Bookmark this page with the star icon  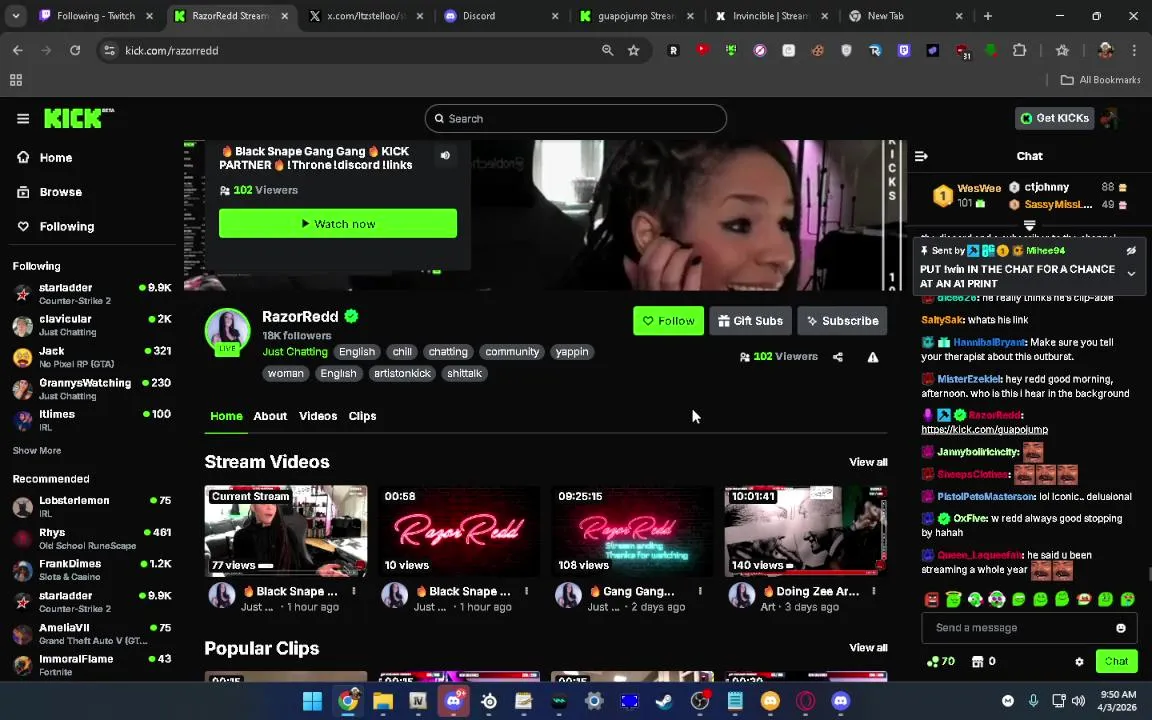pos(633,50)
